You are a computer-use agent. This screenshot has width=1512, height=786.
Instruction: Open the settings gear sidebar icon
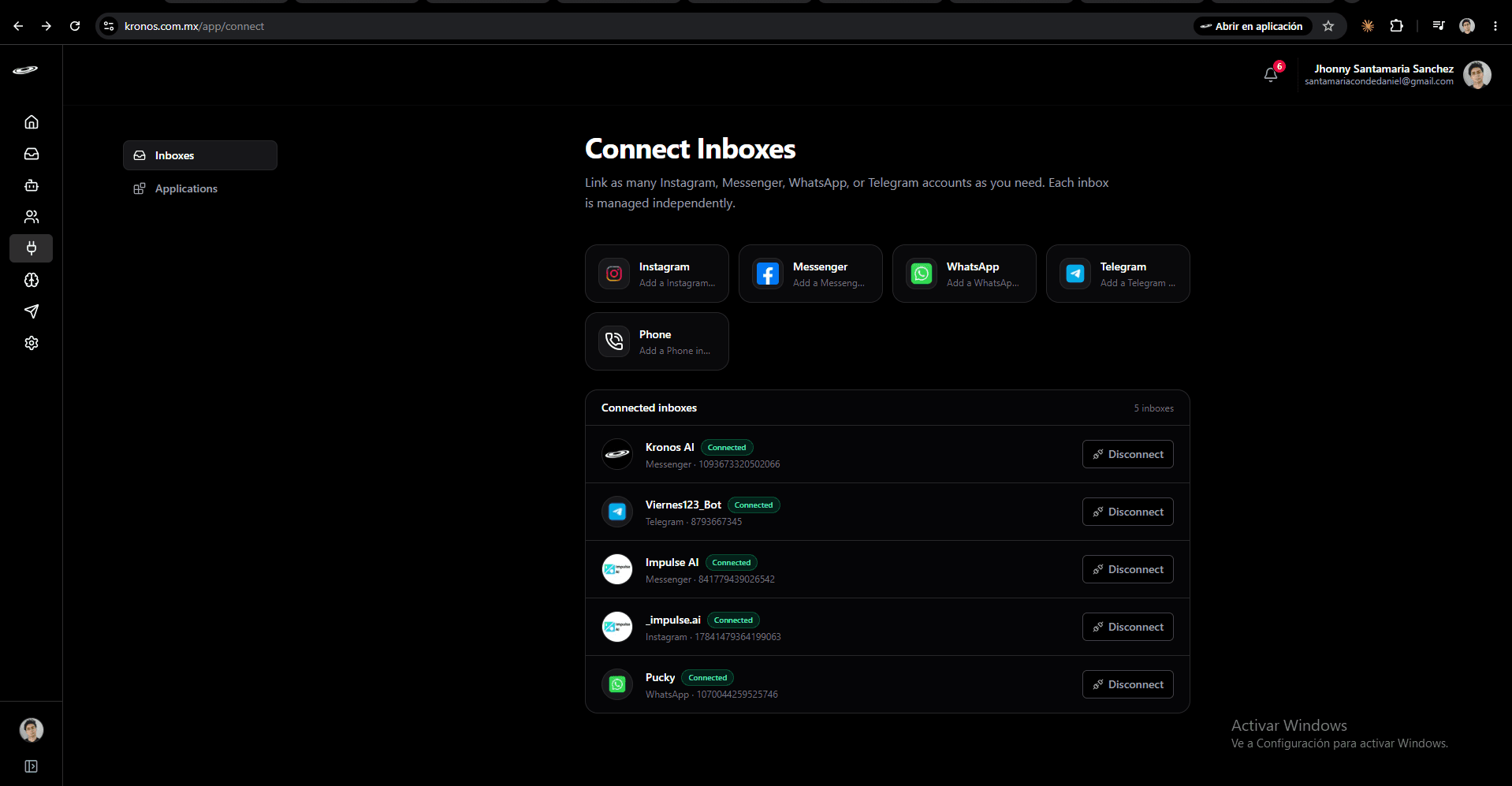point(32,343)
